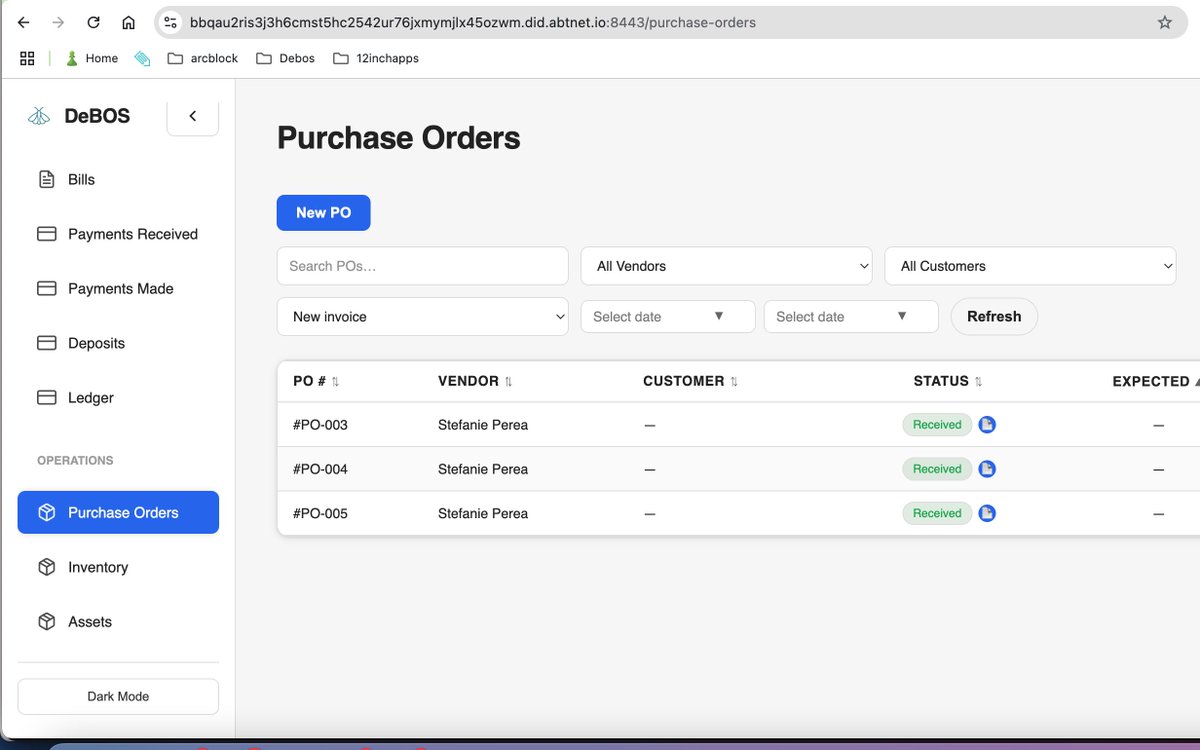
Task: Click the Payments Received card icon
Action: click(46, 233)
